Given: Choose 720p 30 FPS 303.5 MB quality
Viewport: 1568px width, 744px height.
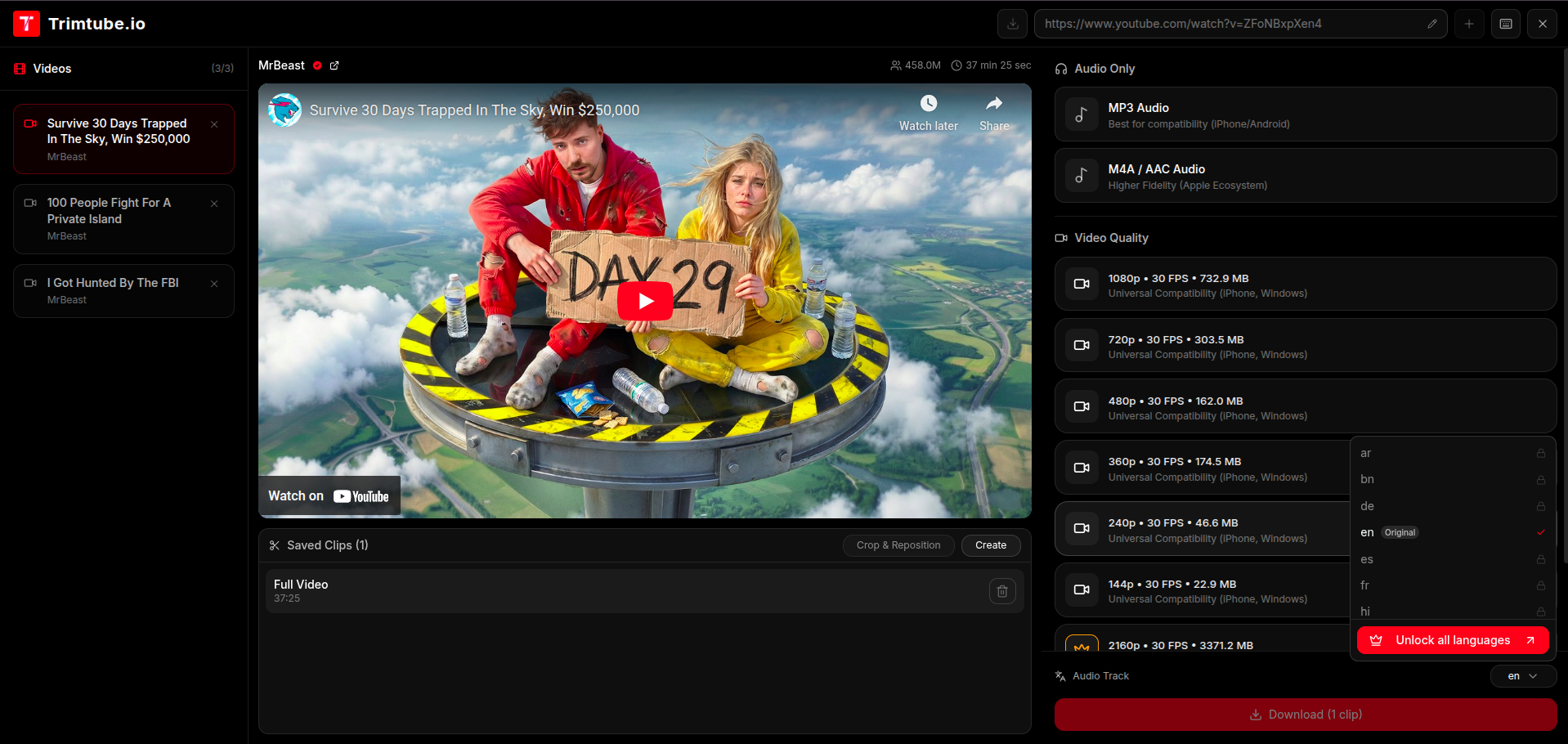Looking at the screenshot, I should click(1306, 346).
